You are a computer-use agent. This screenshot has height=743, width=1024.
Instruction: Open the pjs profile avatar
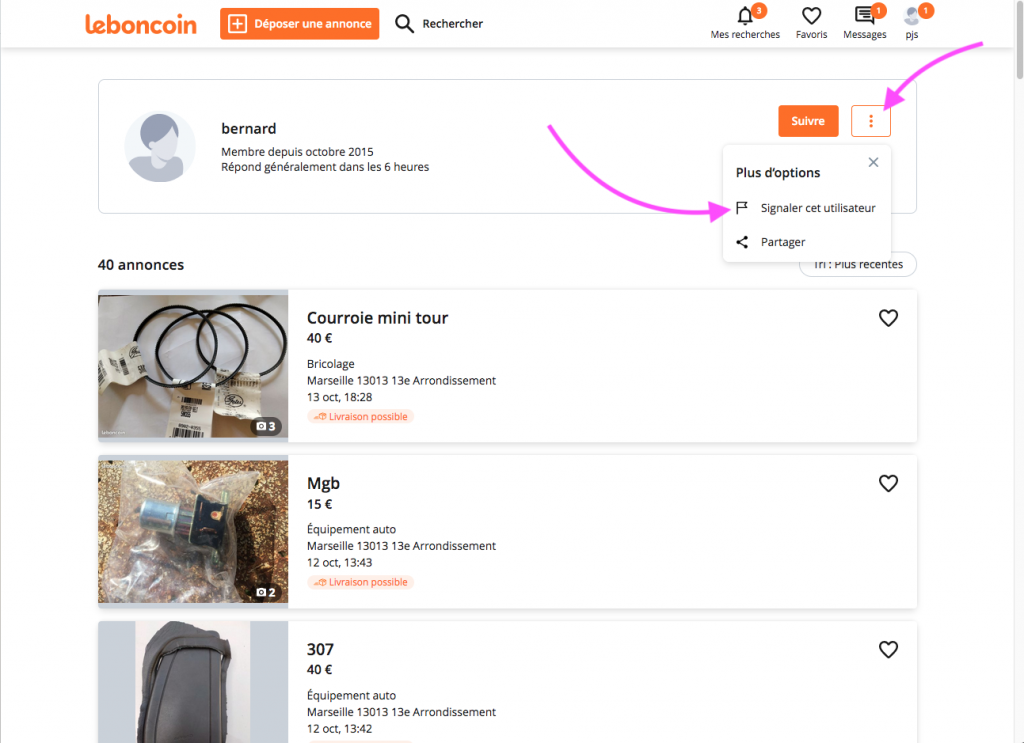[x=912, y=16]
